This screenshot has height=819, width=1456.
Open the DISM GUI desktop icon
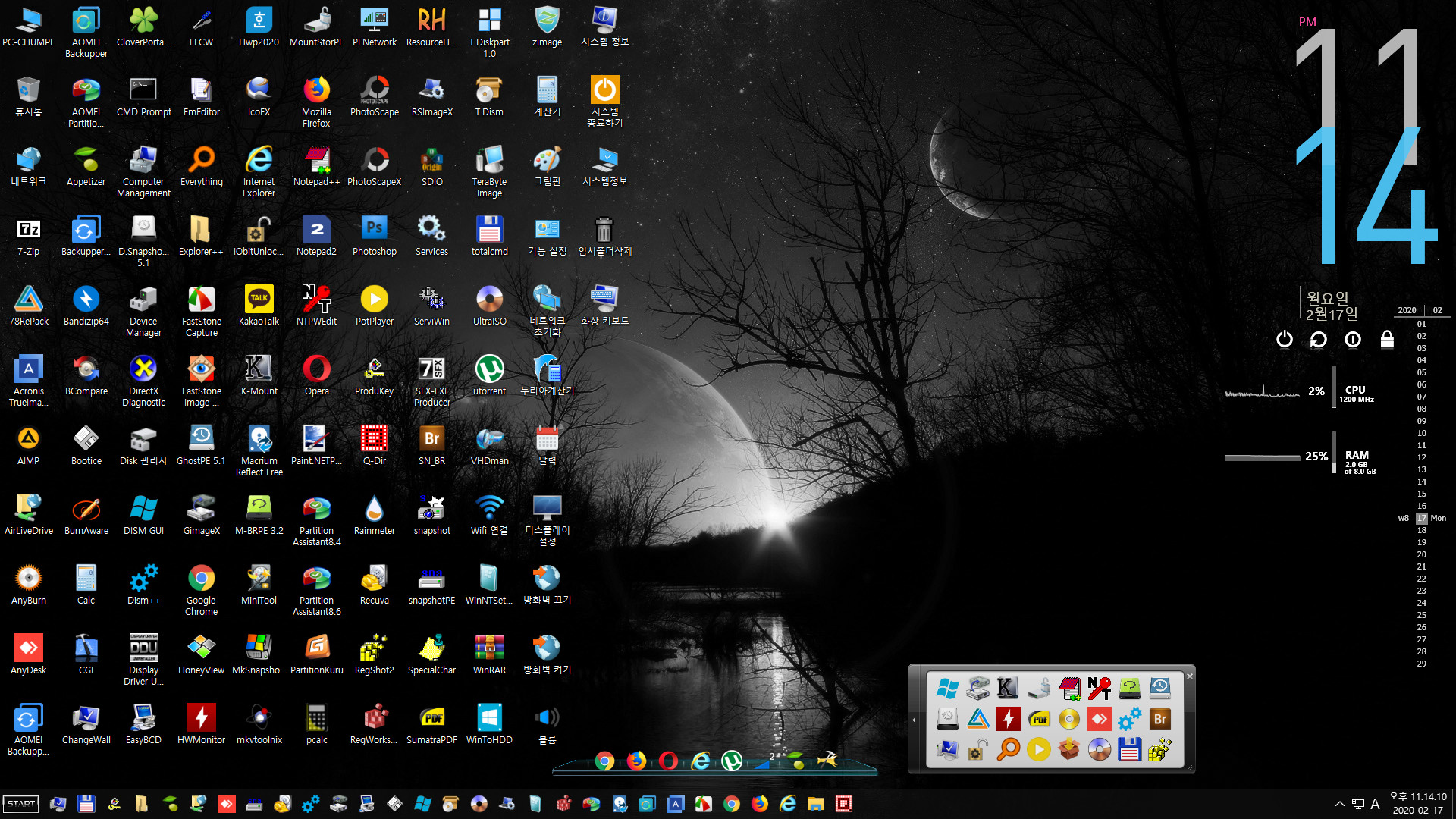pyautogui.click(x=143, y=515)
